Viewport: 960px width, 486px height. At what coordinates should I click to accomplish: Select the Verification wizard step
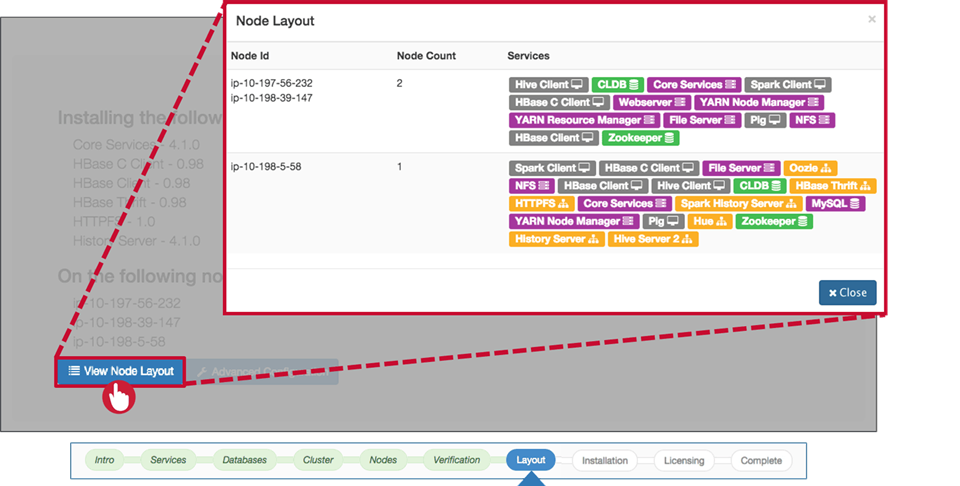(x=457, y=460)
